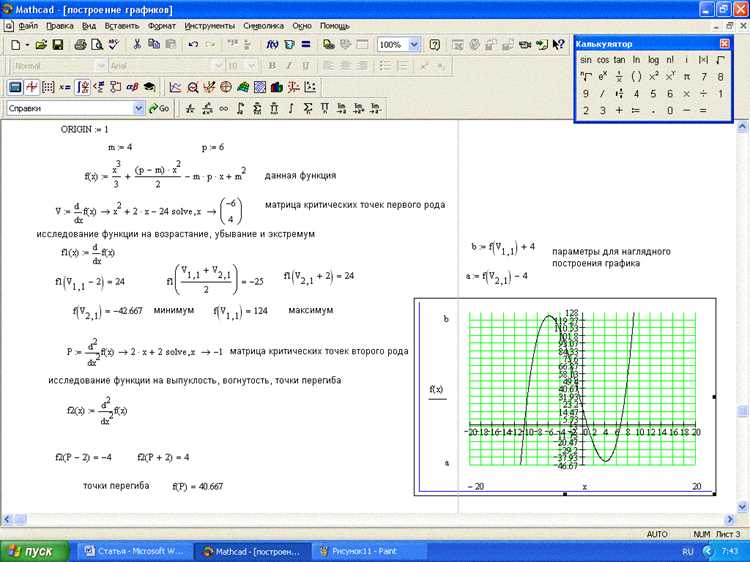Screen dimensions: 750x562
Task: Open the Файл menu
Action: click(x=28, y=26)
